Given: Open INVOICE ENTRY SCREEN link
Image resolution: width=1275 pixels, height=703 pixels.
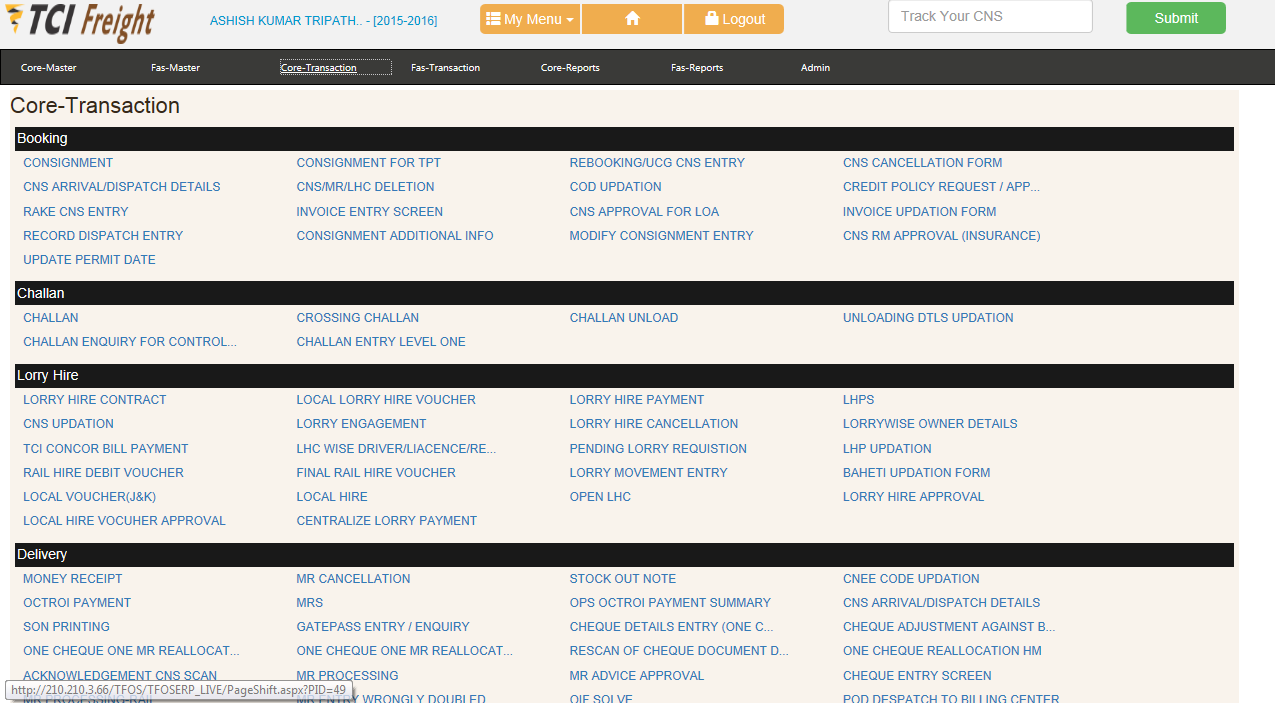Looking at the screenshot, I should (370, 212).
